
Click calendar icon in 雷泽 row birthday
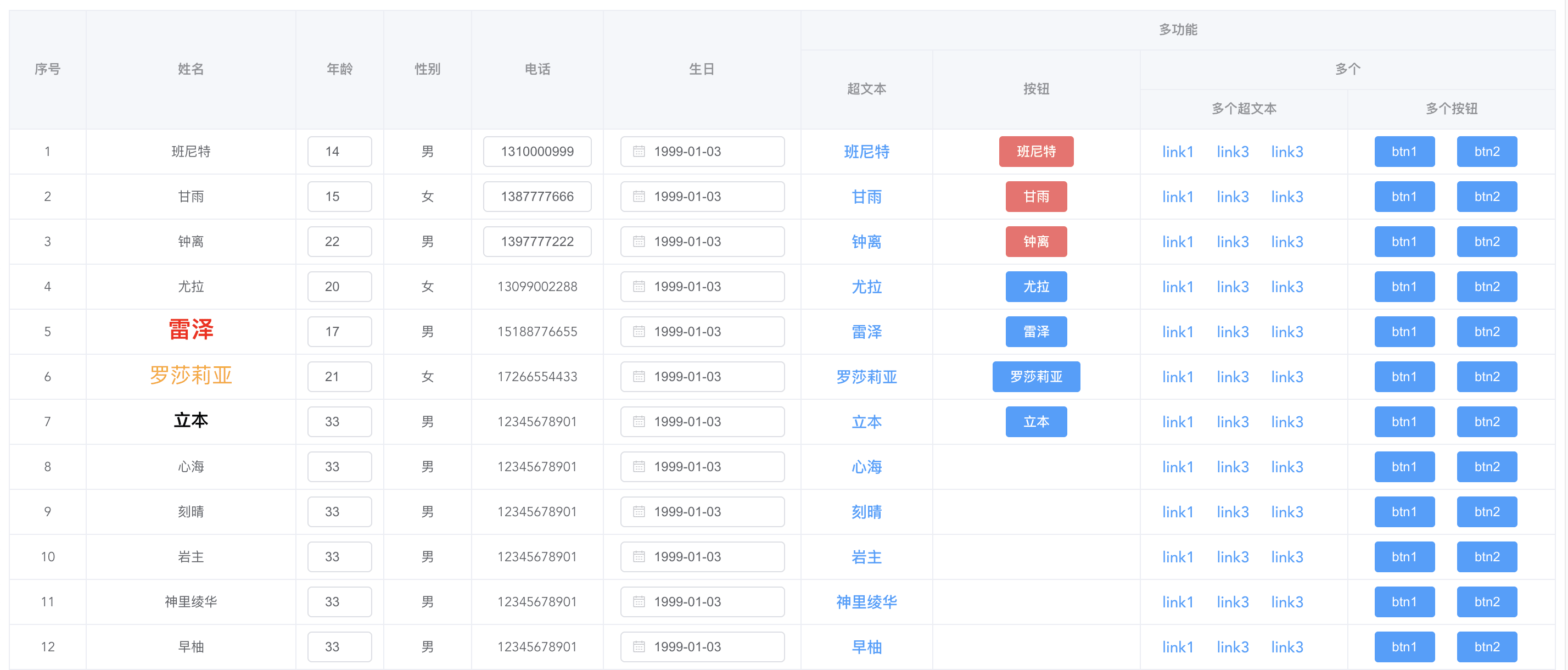click(639, 332)
